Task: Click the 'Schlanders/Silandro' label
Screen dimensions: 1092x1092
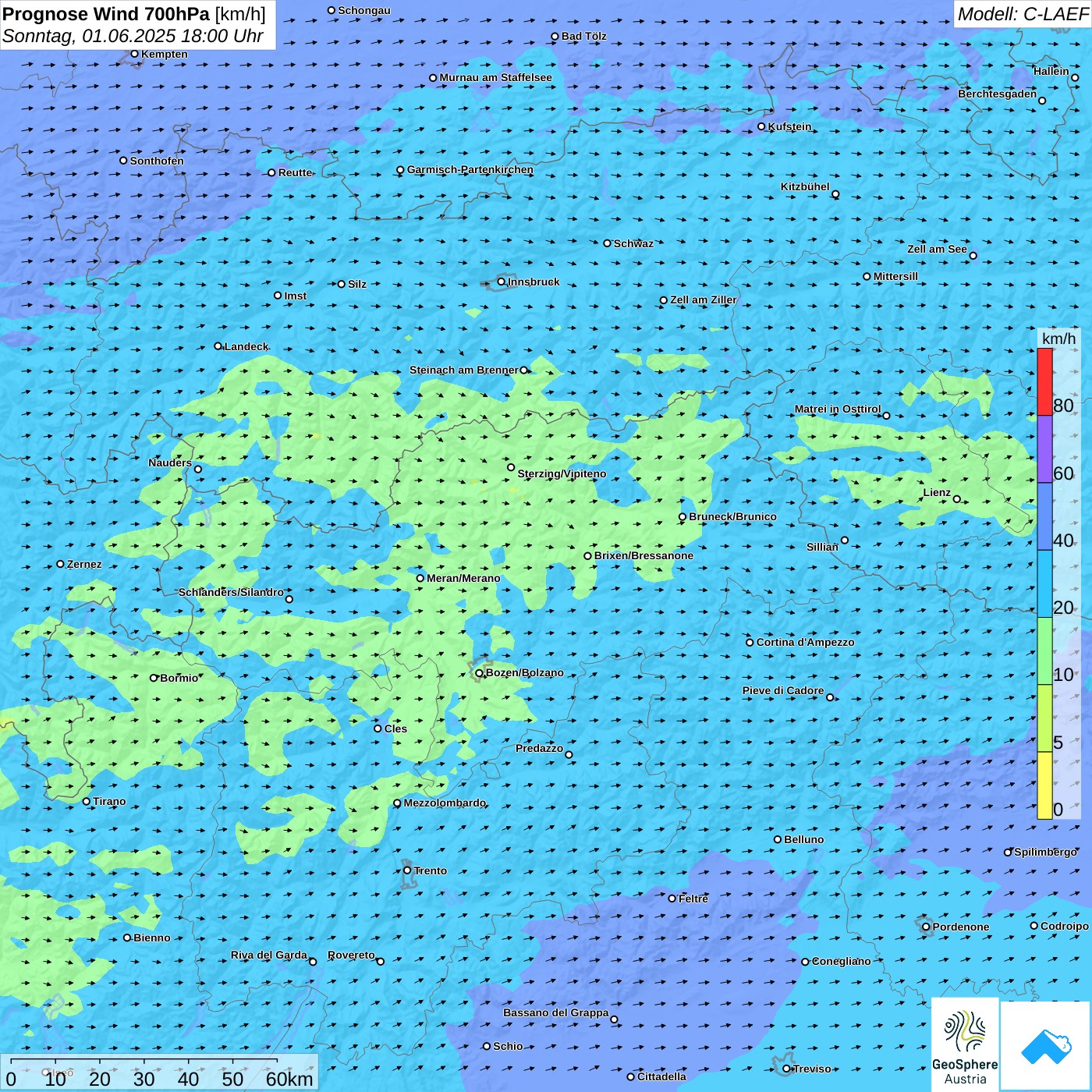Action: pos(231,592)
